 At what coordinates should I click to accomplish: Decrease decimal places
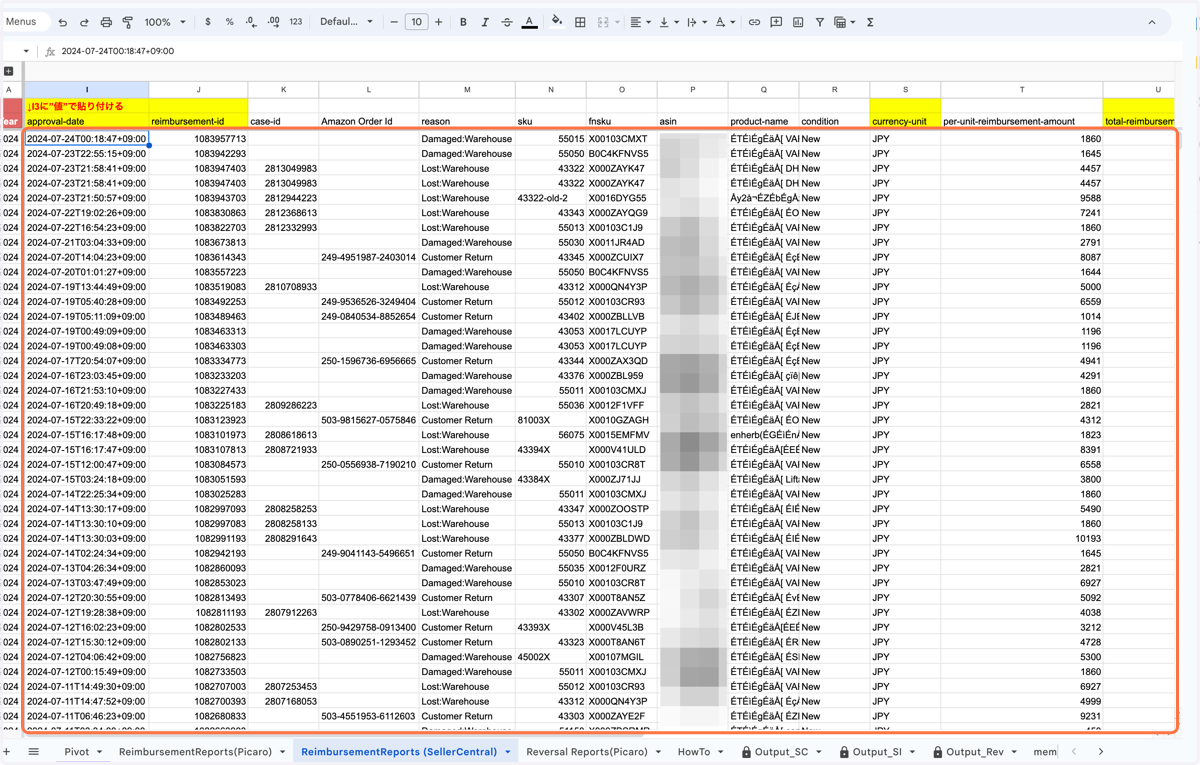251,22
